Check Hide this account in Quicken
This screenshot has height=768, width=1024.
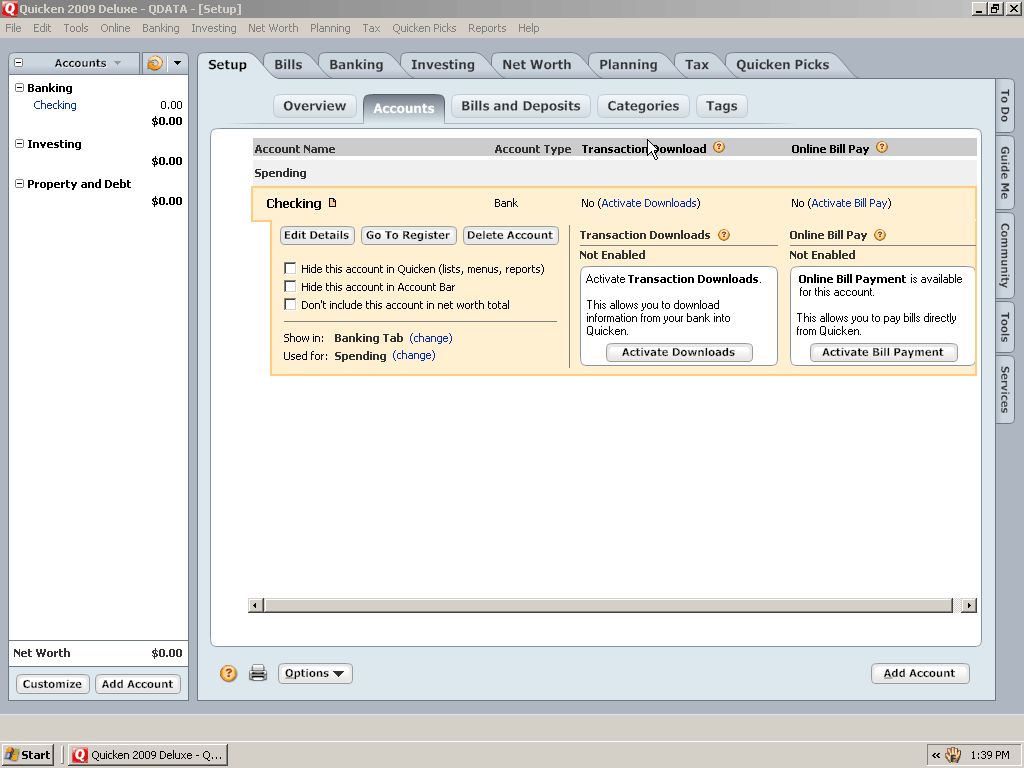click(290, 268)
